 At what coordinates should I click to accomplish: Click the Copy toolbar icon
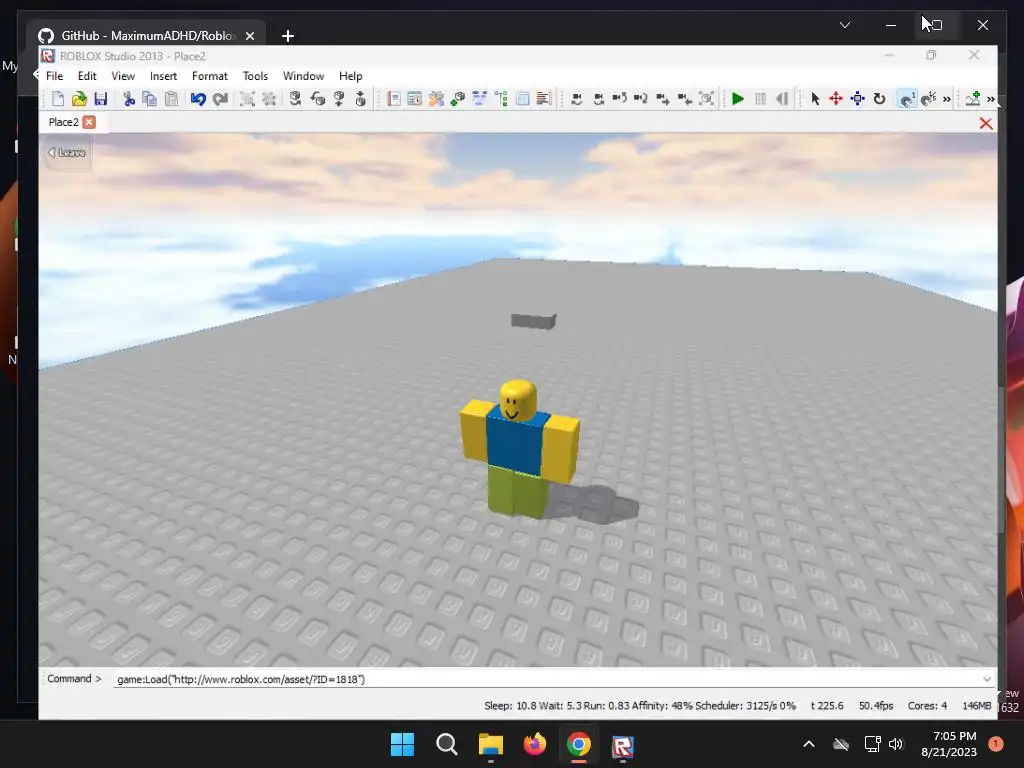click(150, 99)
